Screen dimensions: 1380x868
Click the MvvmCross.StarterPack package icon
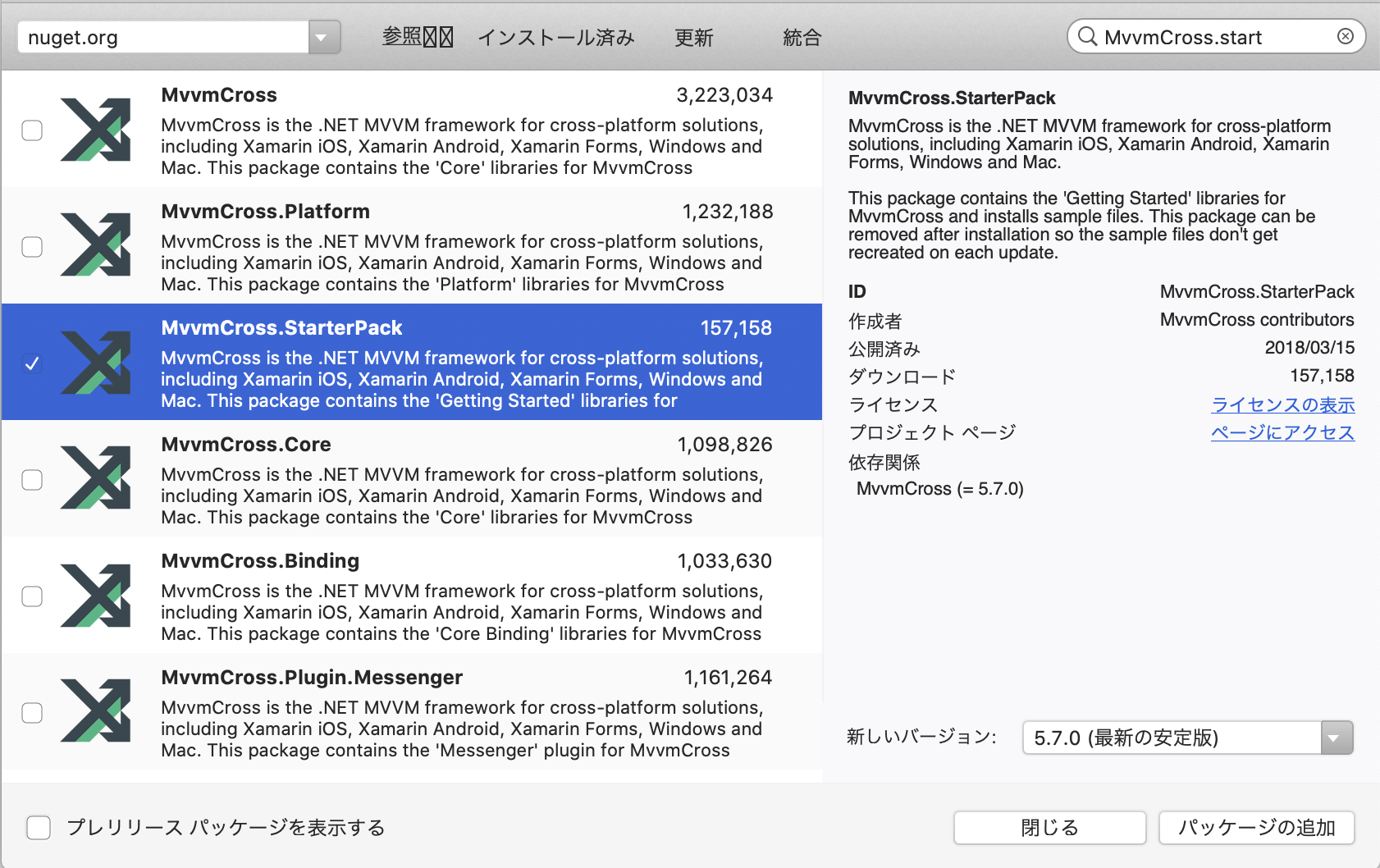95,362
